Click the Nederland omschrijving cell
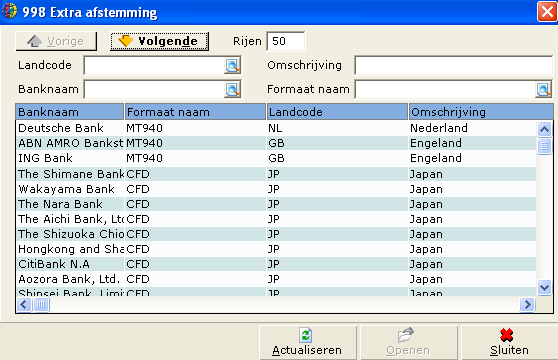 (x=439, y=128)
